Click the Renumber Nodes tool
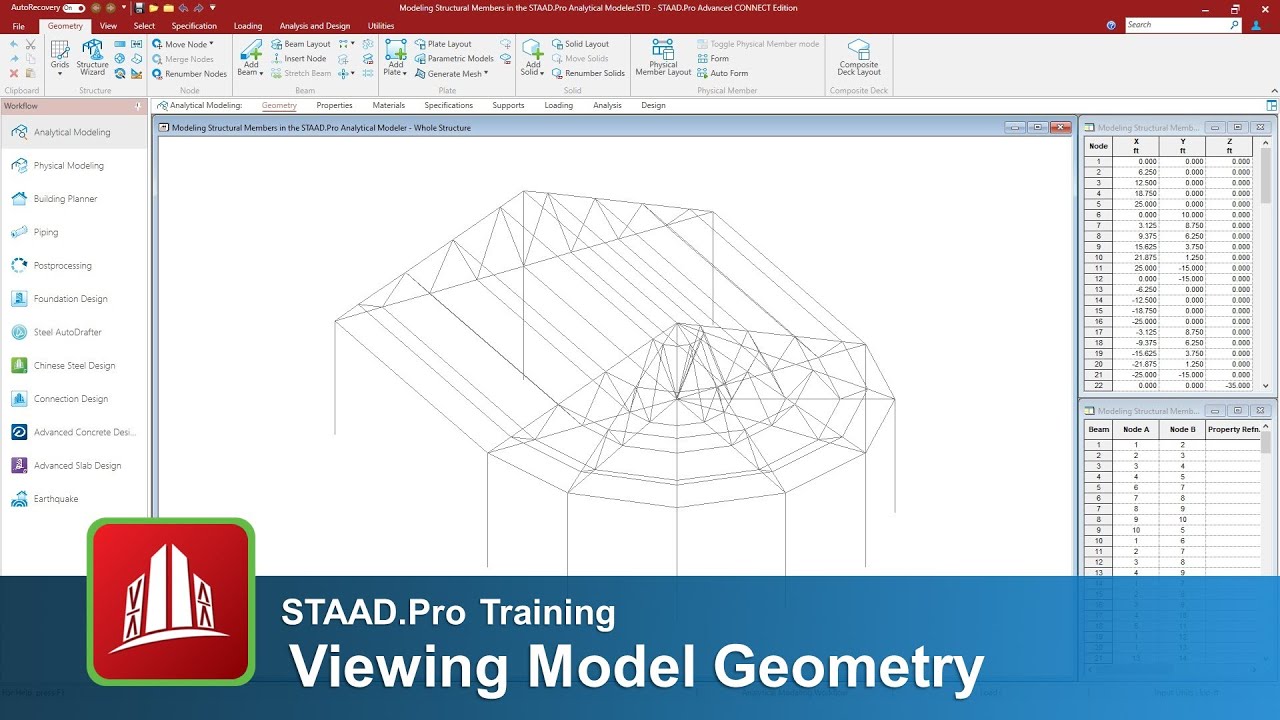The image size is (1280, 720). tap(189, 73)
